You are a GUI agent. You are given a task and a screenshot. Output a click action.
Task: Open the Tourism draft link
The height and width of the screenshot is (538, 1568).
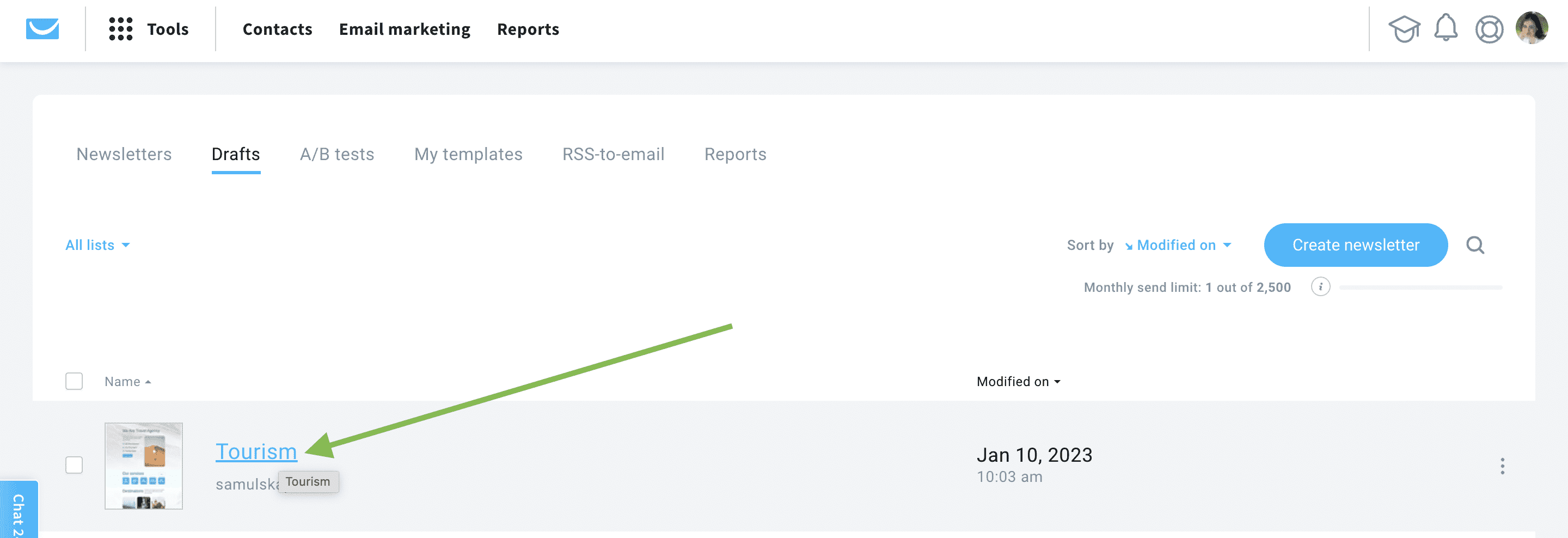256,451
